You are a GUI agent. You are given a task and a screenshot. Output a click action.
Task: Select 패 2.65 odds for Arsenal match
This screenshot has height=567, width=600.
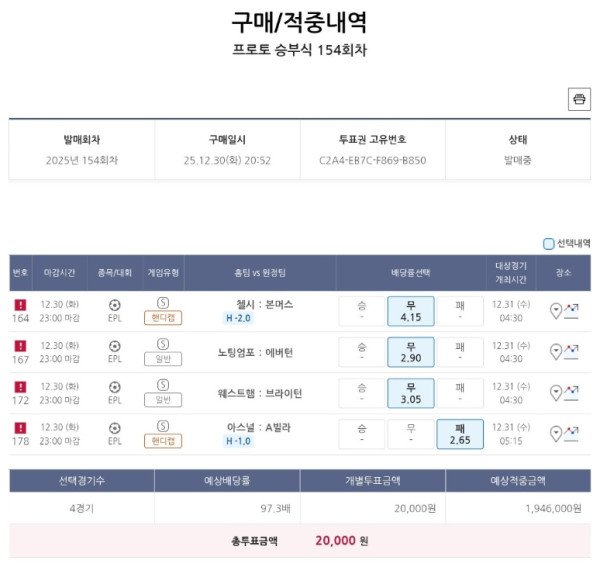pyautogui.click(x=459, y=434)
